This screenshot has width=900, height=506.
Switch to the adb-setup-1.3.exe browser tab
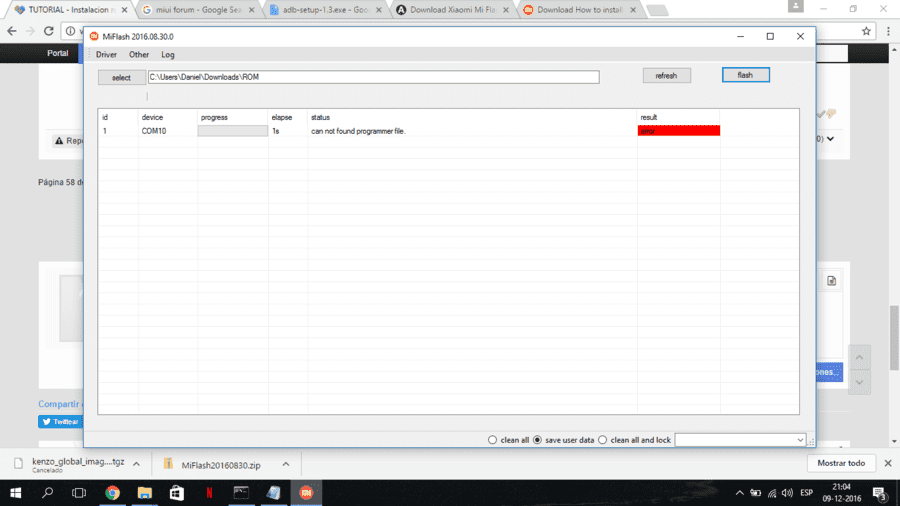(325, 10)
